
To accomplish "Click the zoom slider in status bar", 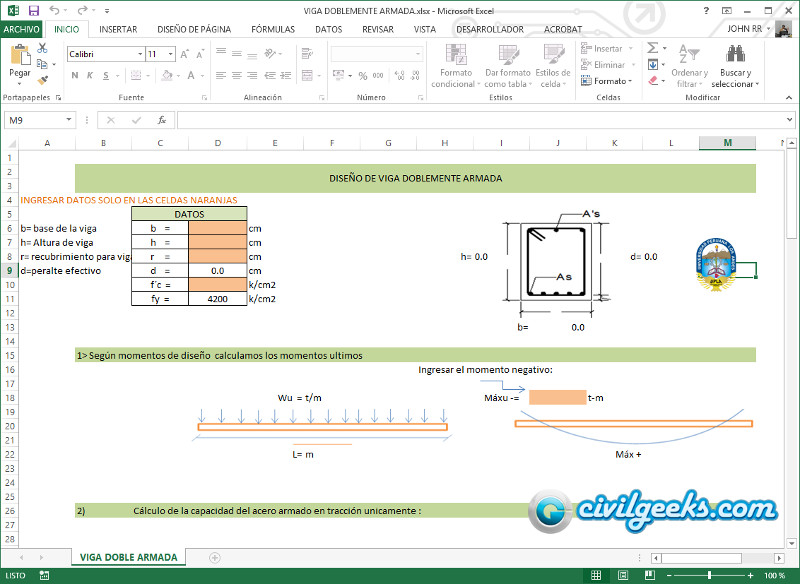I will [709, 575].
